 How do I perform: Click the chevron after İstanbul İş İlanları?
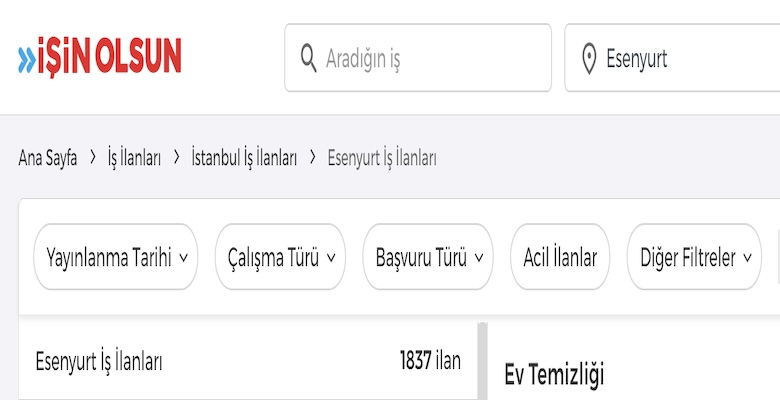(x=313, y=158)
